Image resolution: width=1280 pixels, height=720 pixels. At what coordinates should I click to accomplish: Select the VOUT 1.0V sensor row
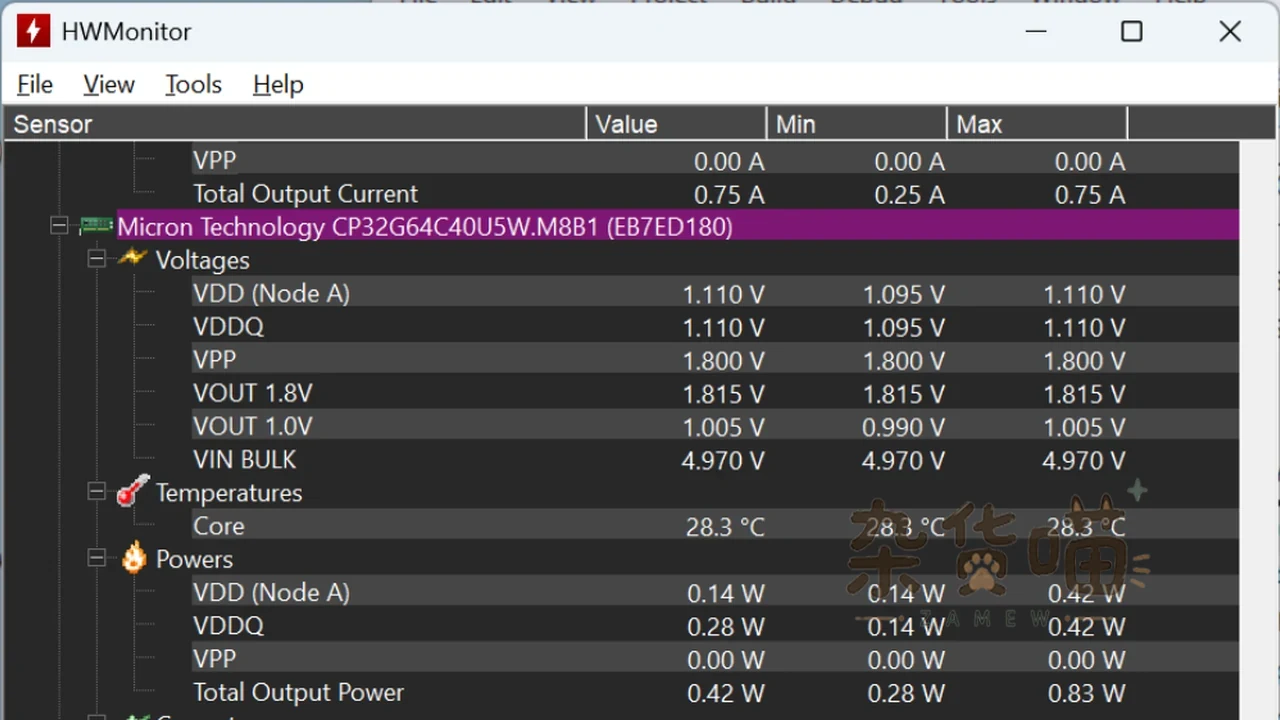pyautogui.click(x=715, y=426)
